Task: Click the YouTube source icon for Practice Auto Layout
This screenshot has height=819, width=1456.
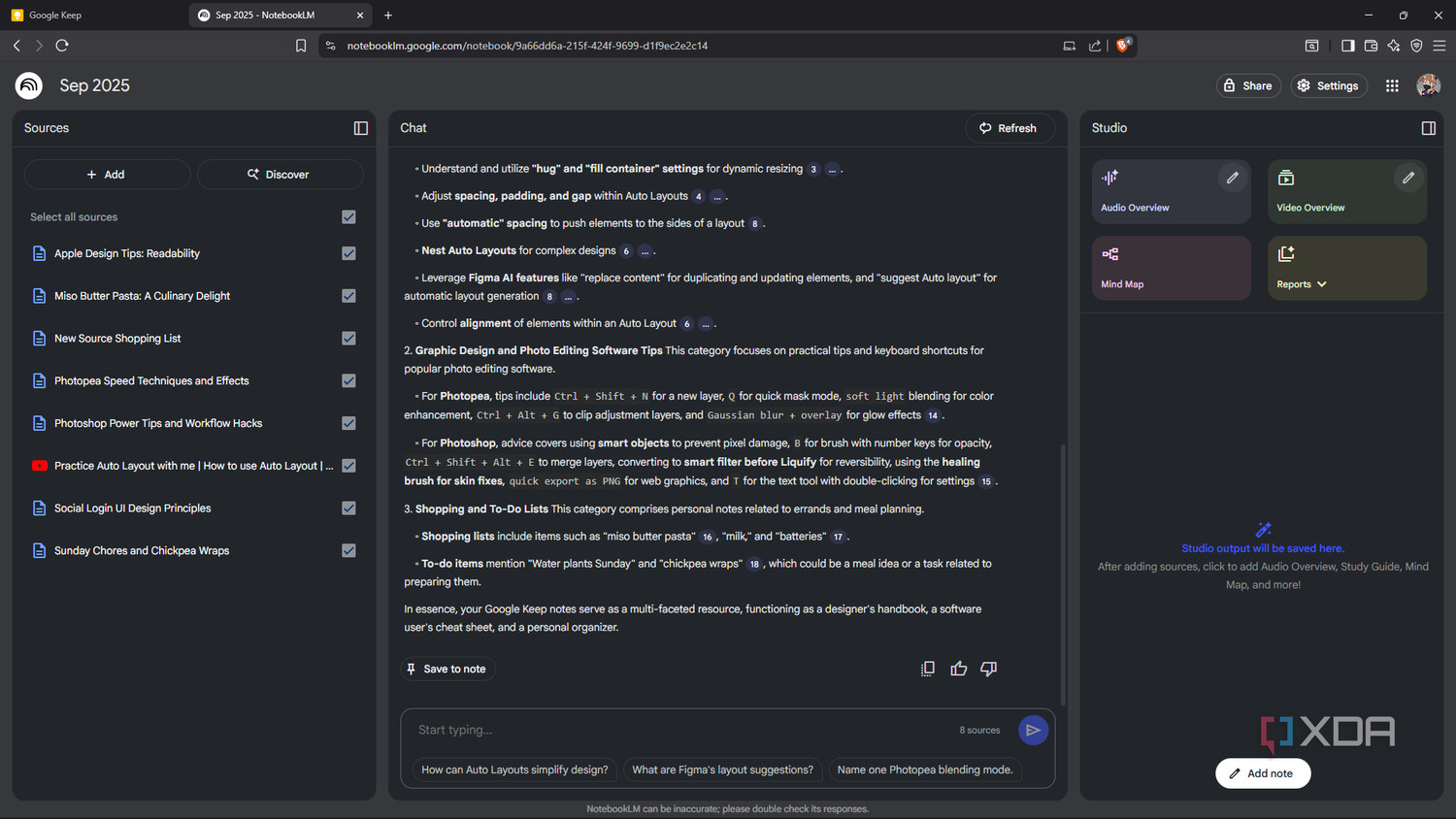Action: (40, 466)
